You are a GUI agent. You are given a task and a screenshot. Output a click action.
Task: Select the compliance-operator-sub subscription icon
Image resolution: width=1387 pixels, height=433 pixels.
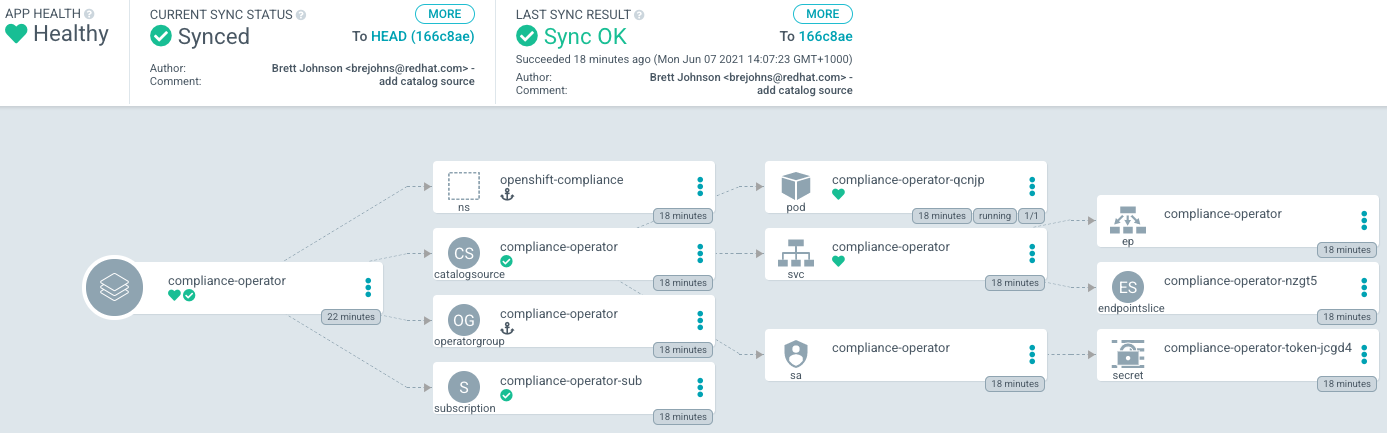coord(464,387)
